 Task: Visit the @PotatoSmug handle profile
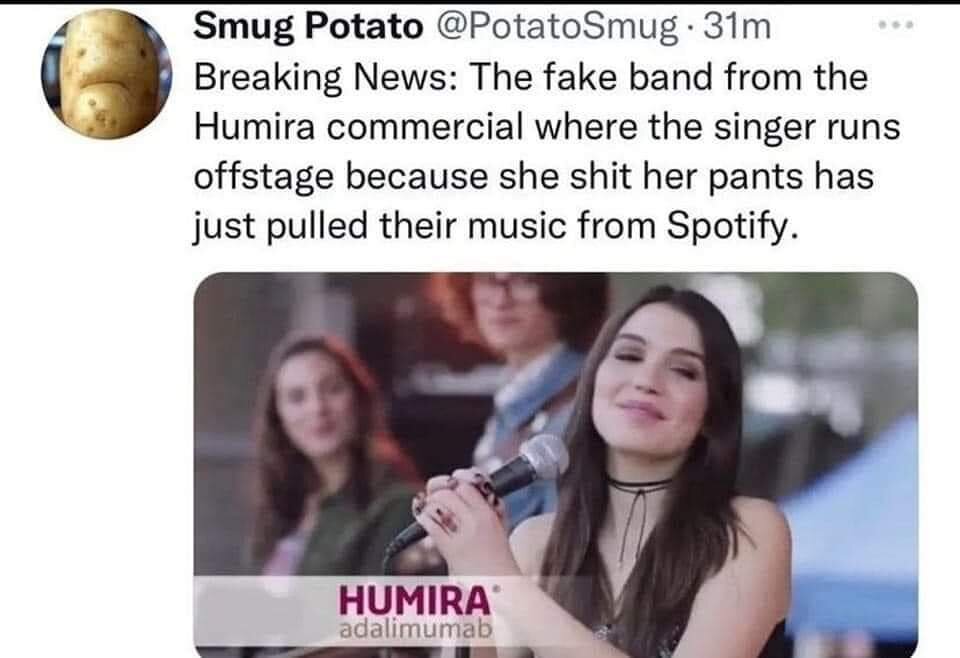(553, 28)
